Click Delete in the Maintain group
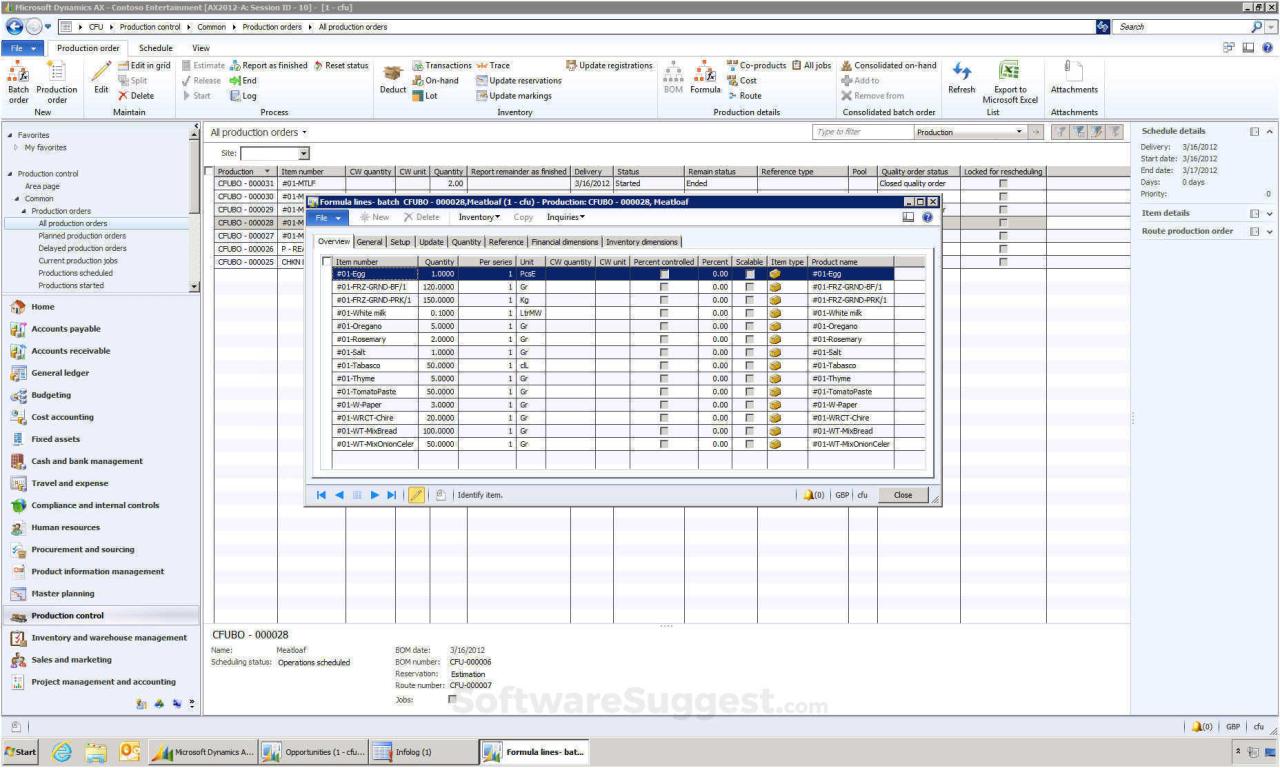 (136, 96)
